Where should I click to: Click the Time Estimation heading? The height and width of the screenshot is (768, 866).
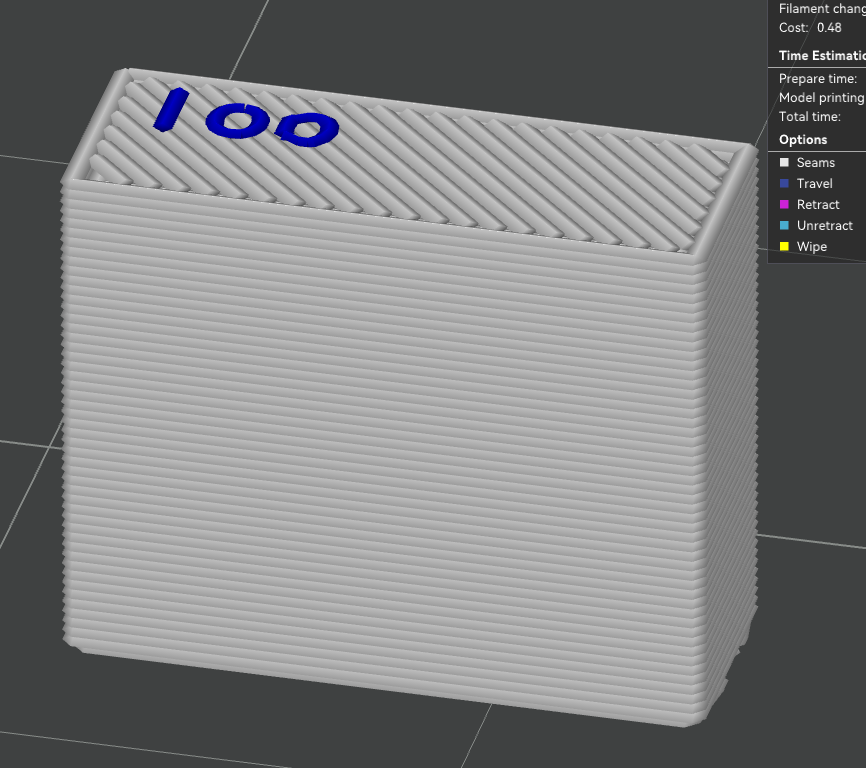822,56
